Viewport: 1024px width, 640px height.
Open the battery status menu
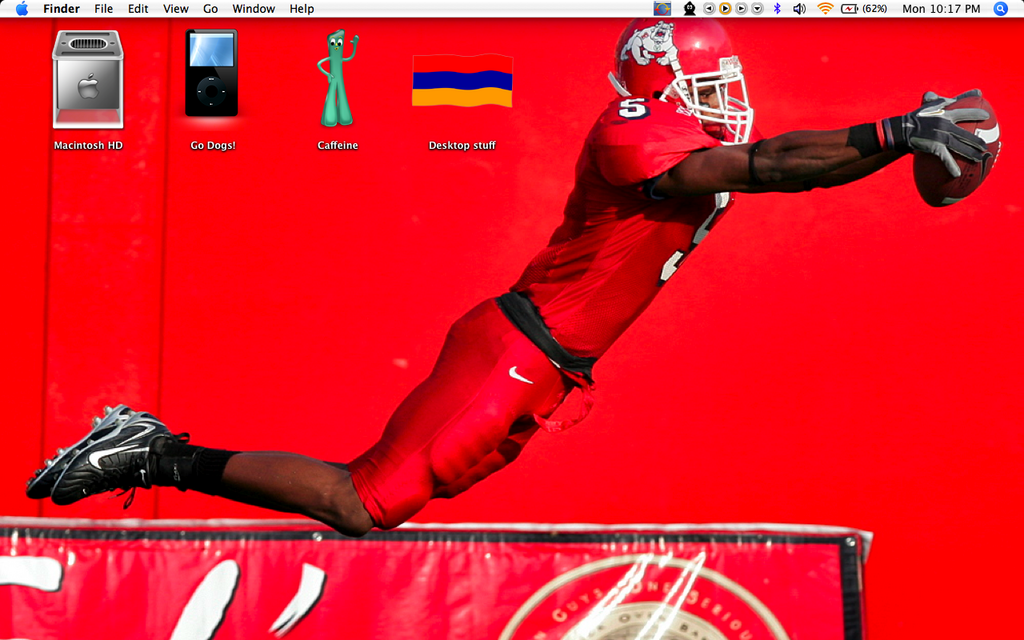click(x=849, y=8)
